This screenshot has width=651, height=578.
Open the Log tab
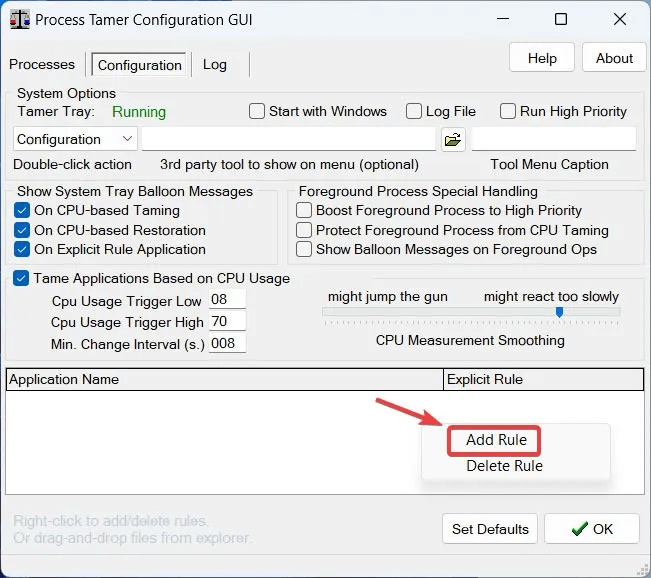tap(215, 64)
